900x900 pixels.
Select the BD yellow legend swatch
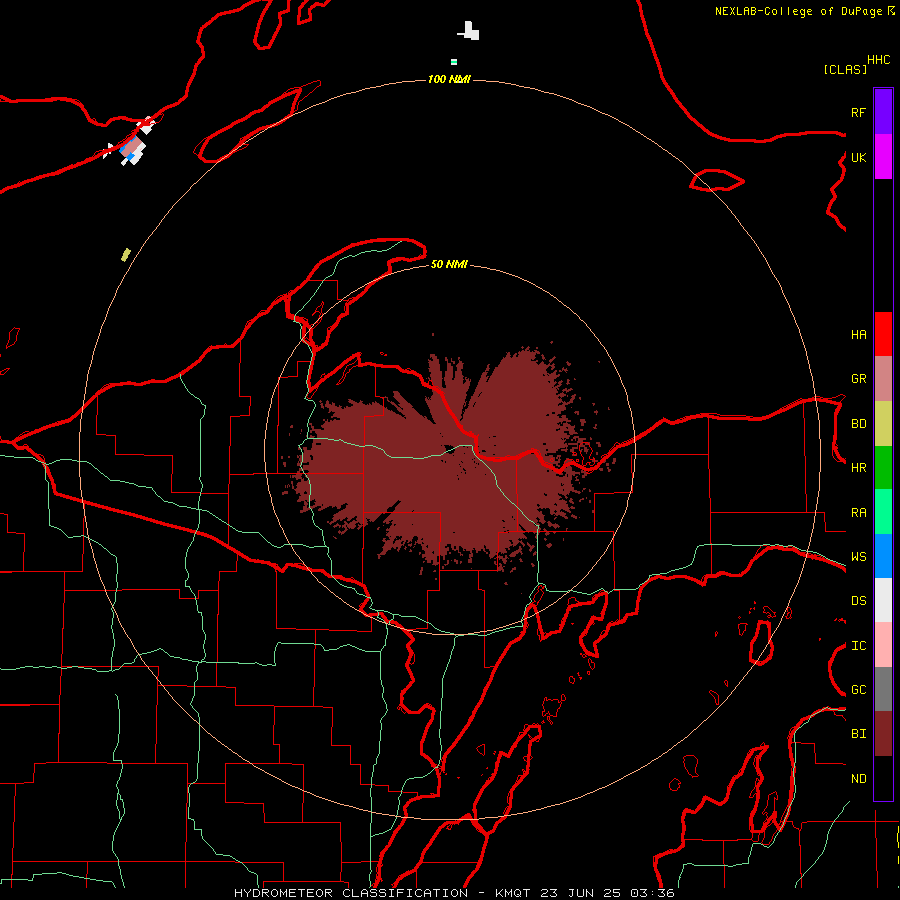coord(883,423)
